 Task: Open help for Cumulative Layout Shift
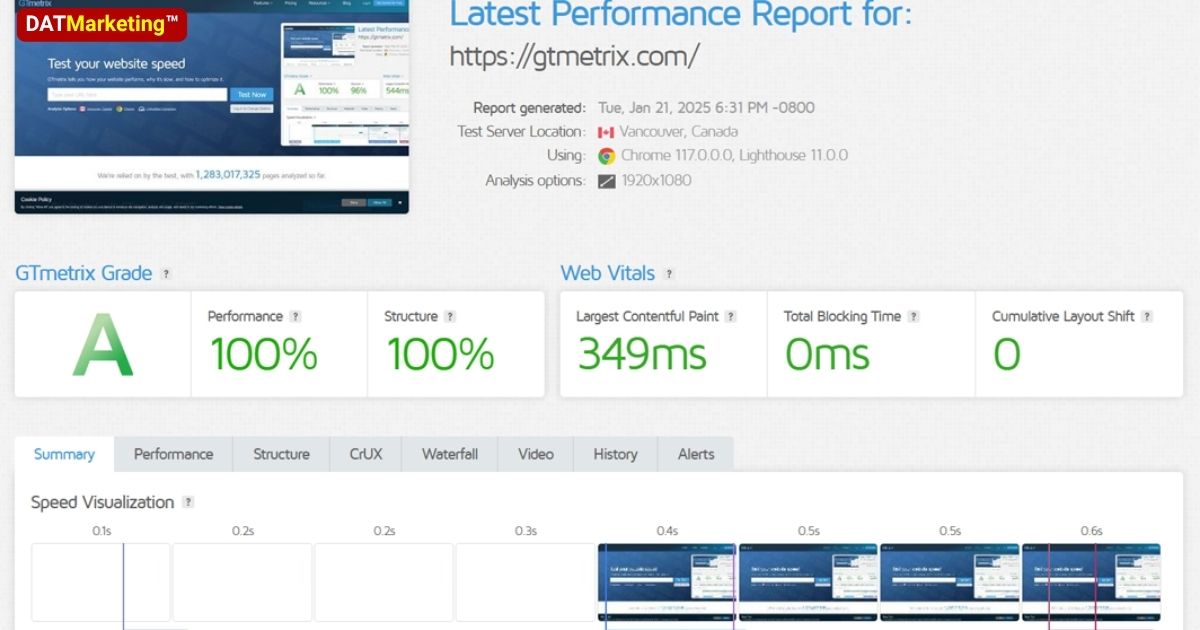click(1147, 317)
